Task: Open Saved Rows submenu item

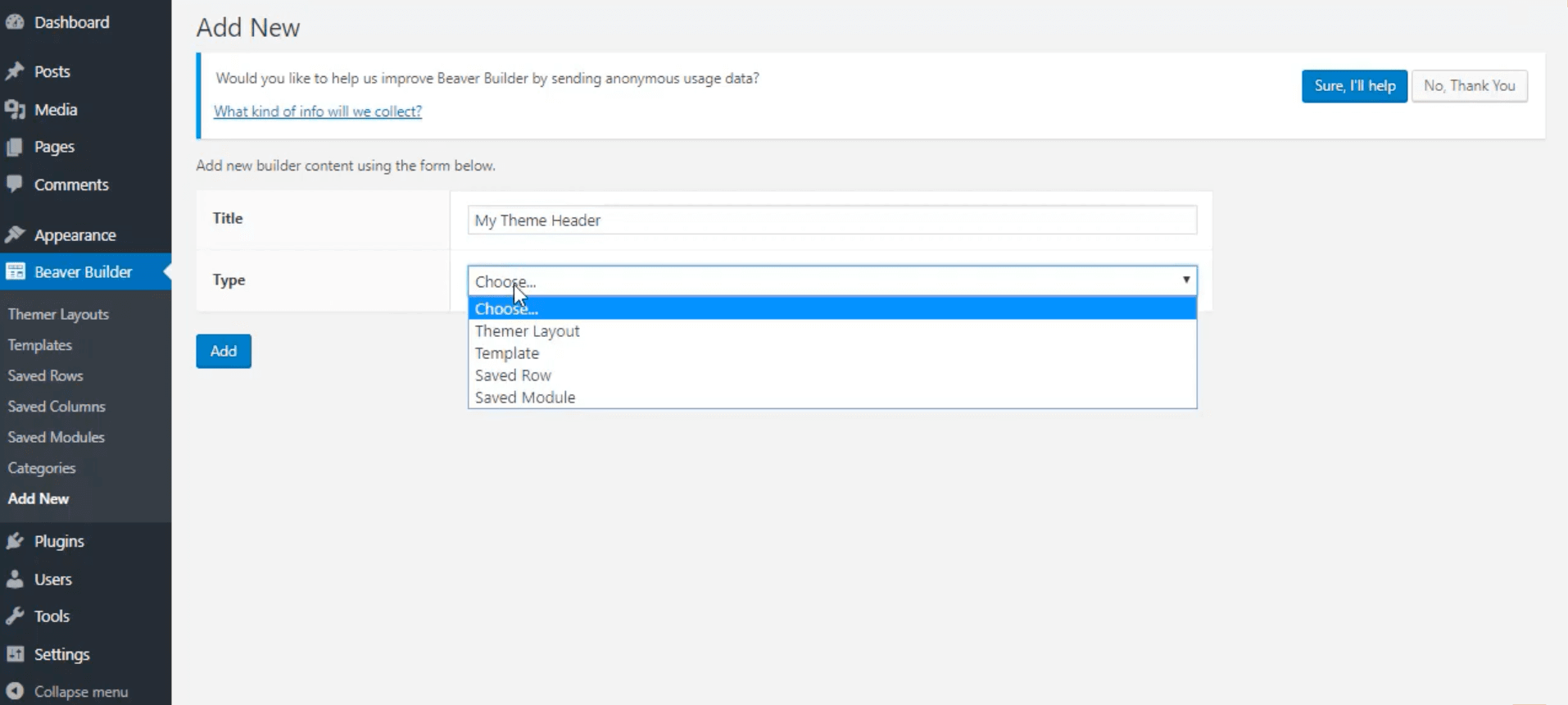Action: pos(45,375)
